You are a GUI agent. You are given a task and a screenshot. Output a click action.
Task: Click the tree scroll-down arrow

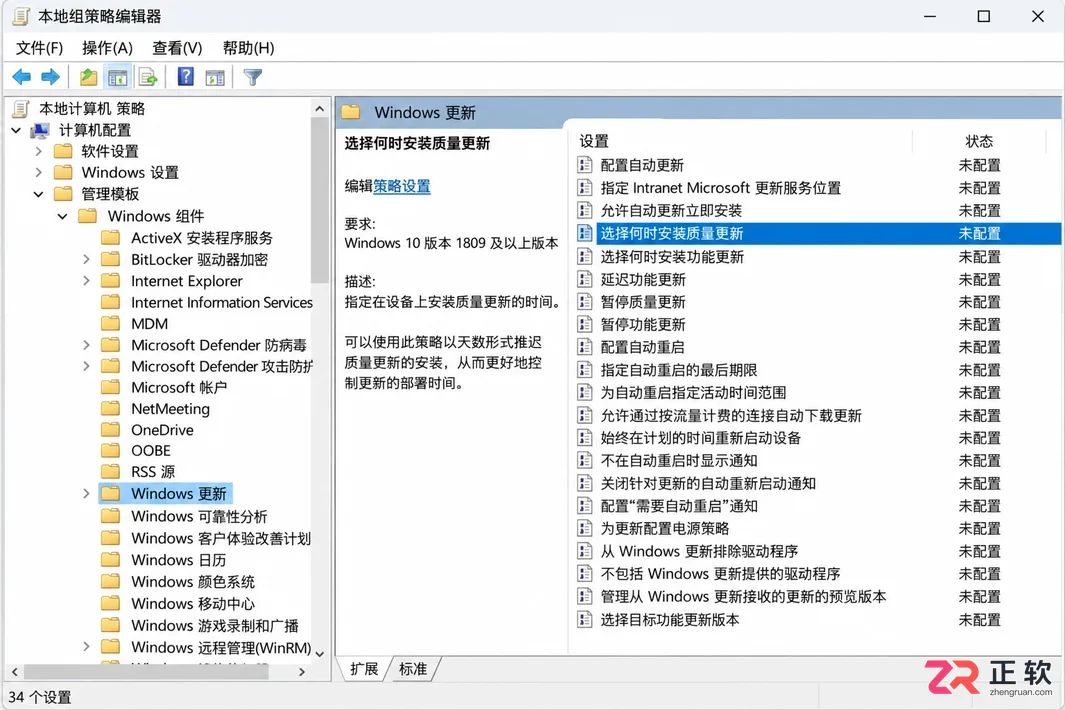pyautogui.click(x=320, y=653)
